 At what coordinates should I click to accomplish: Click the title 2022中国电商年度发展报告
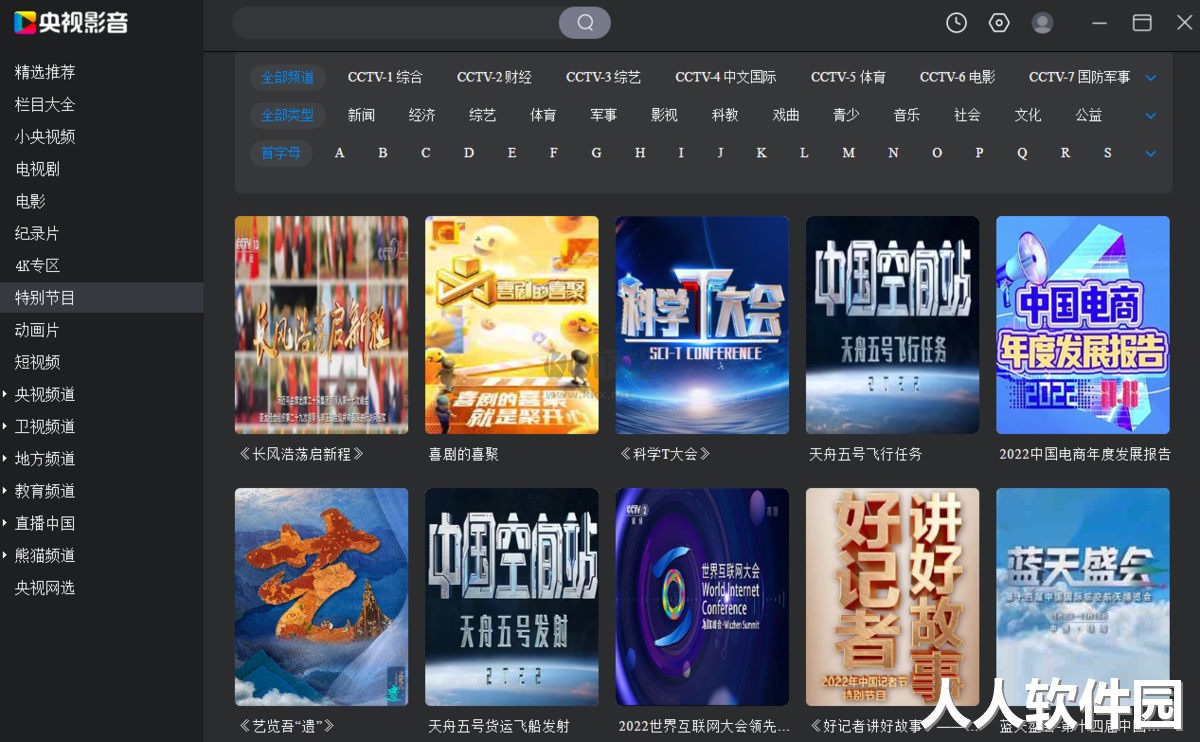[x=1085, y=454]
